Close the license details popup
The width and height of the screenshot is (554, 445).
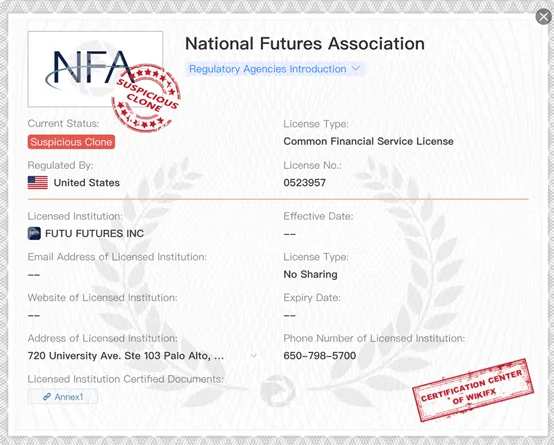tap(543, 17)
